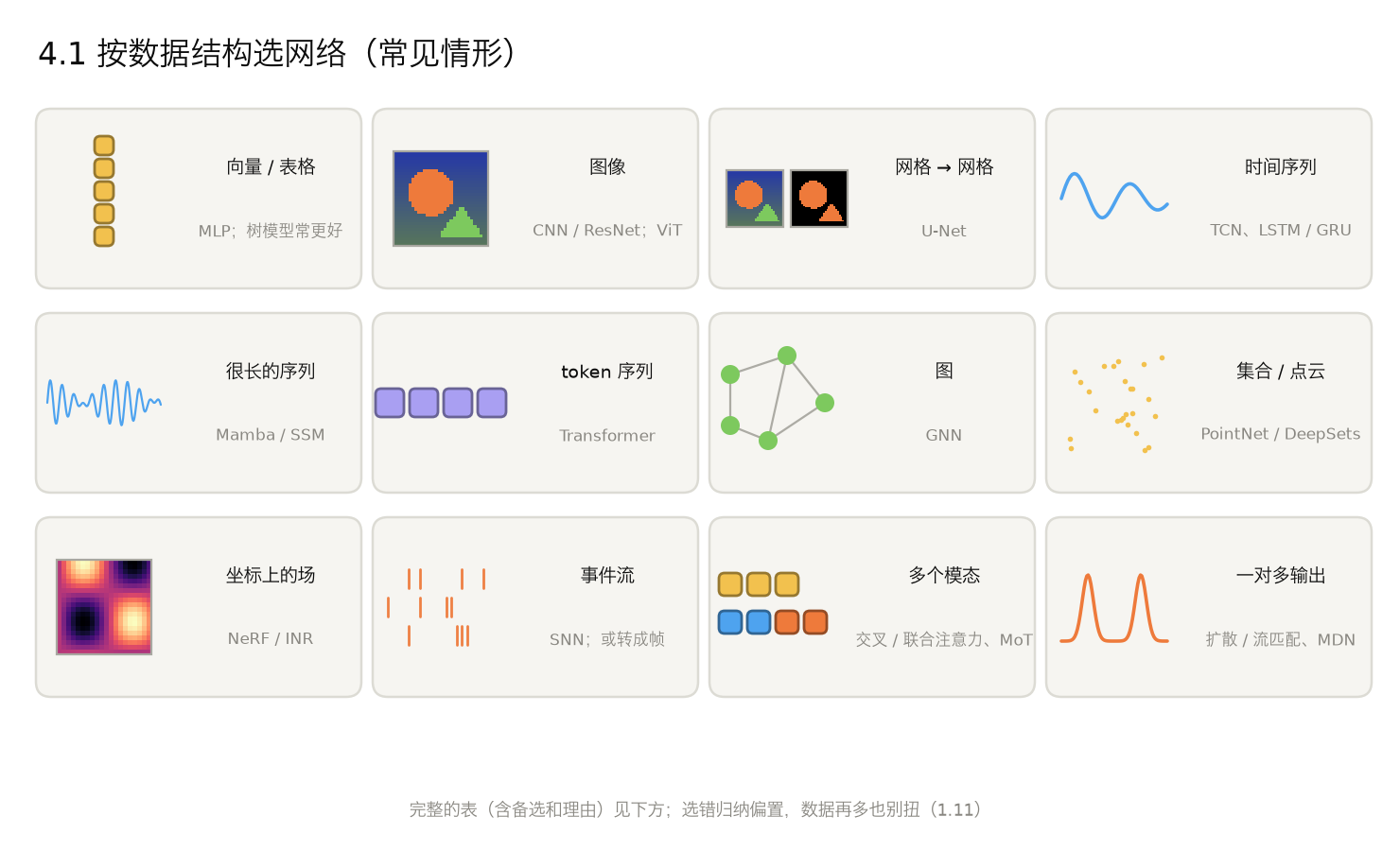Click the black mask image in the 网格 → 网格 card

coord(819,199)
